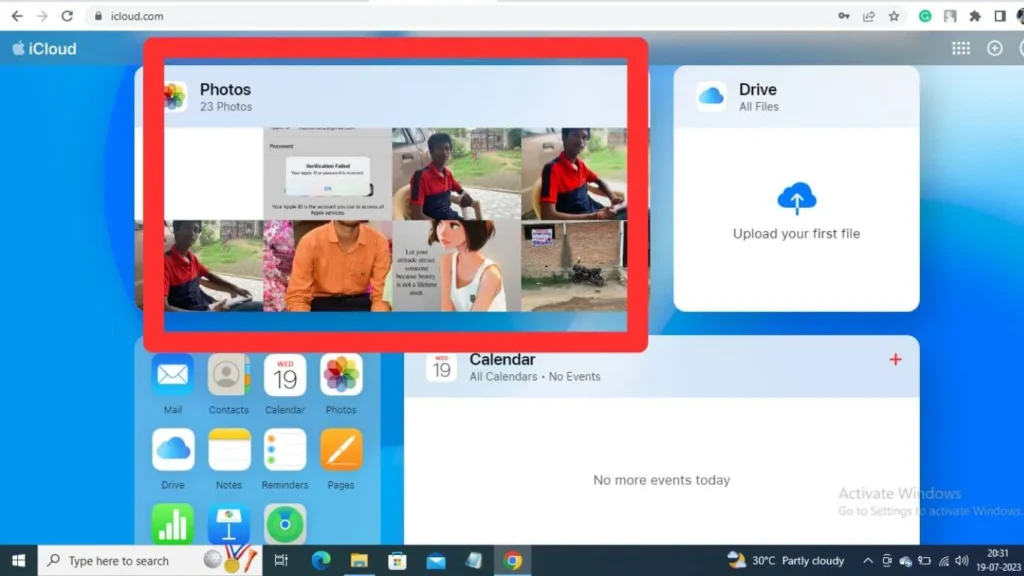Open File Explorer from taskbar
Screen dimensions: 1024x576
point(359,560)
